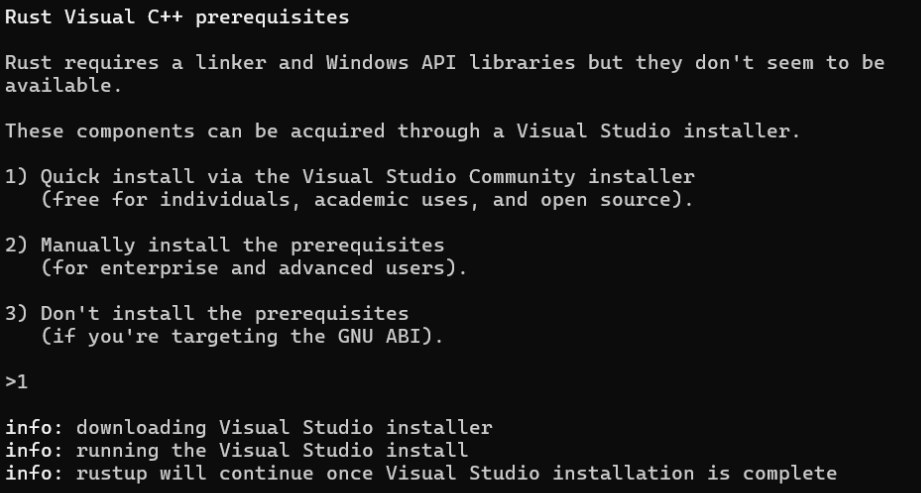The height and width of the screenshot is (493, 921).
Task: Click the line starting 'Rust requires a linker'
Action: point(444,63)
